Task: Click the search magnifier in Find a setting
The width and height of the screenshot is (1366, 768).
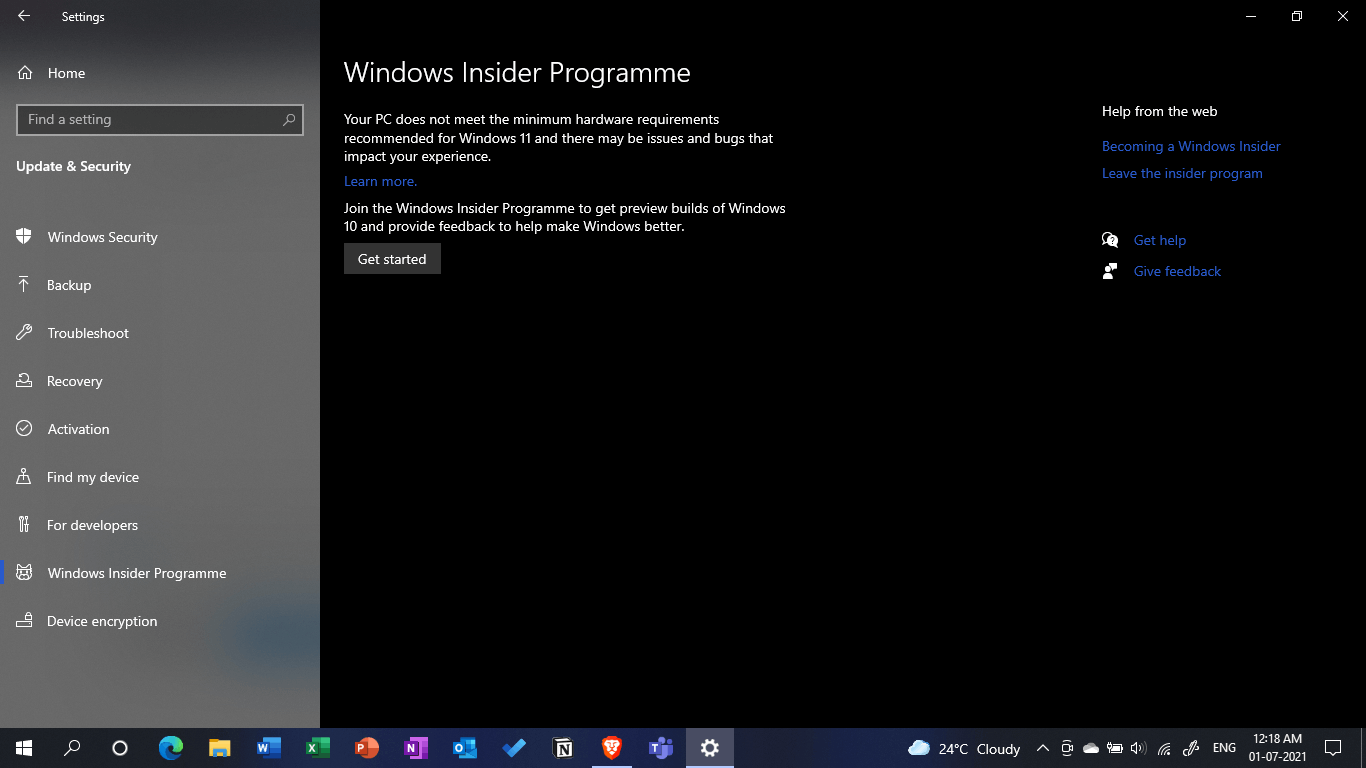Action: click(289, 119)
